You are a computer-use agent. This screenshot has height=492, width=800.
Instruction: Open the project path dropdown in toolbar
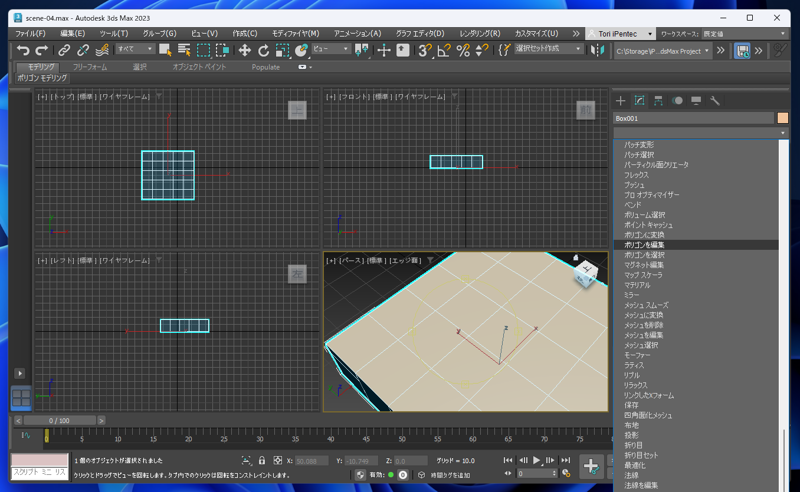(663, 51)
